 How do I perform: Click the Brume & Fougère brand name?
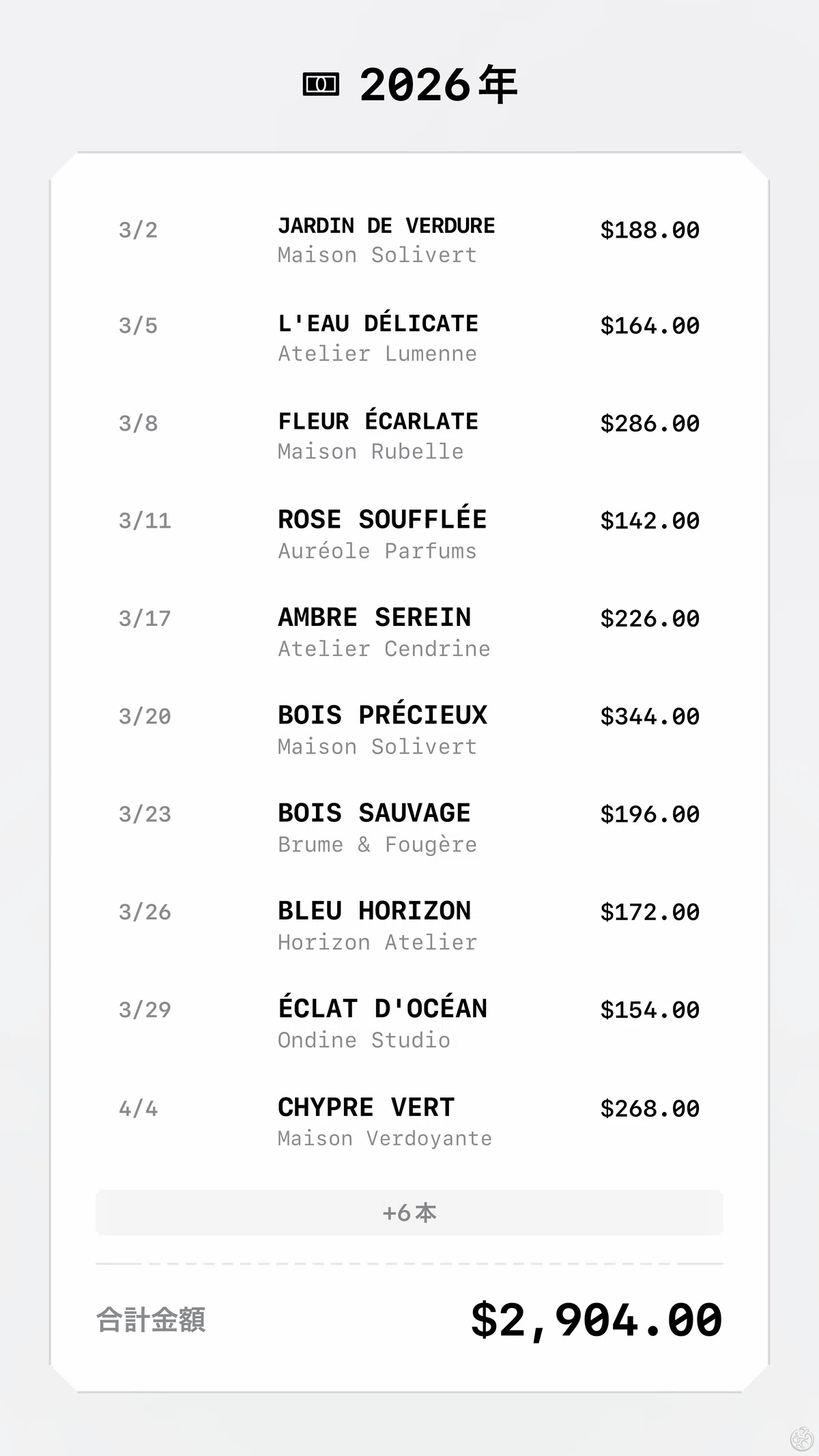[x=377, y=844]
